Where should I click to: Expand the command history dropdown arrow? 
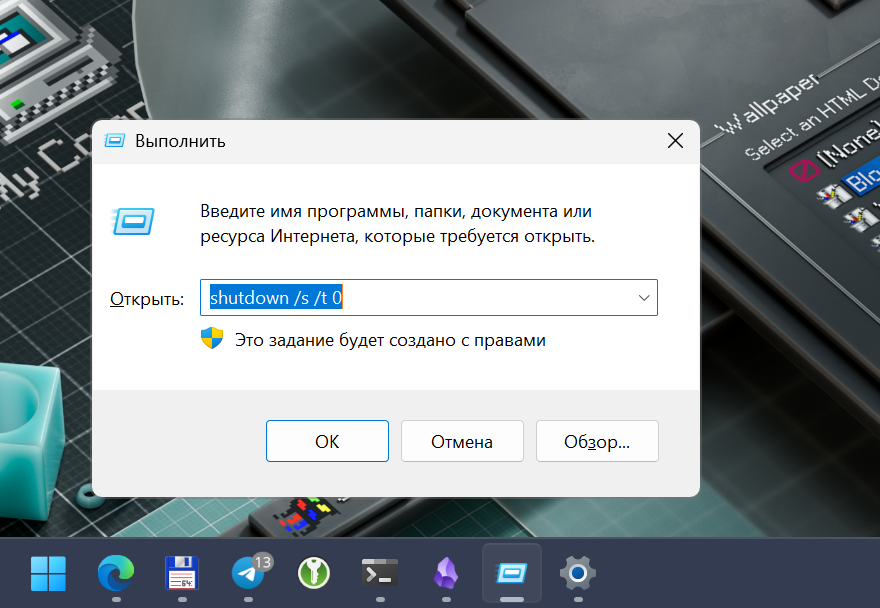(x=643, y=297)
